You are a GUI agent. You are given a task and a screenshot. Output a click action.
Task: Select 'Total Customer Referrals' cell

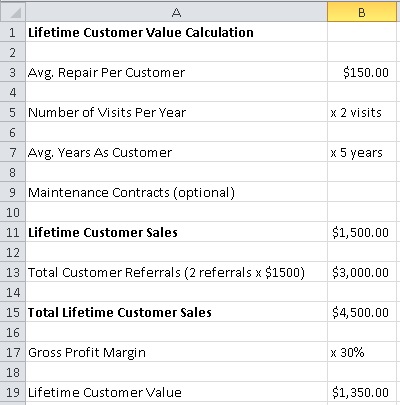click(176, 272)
